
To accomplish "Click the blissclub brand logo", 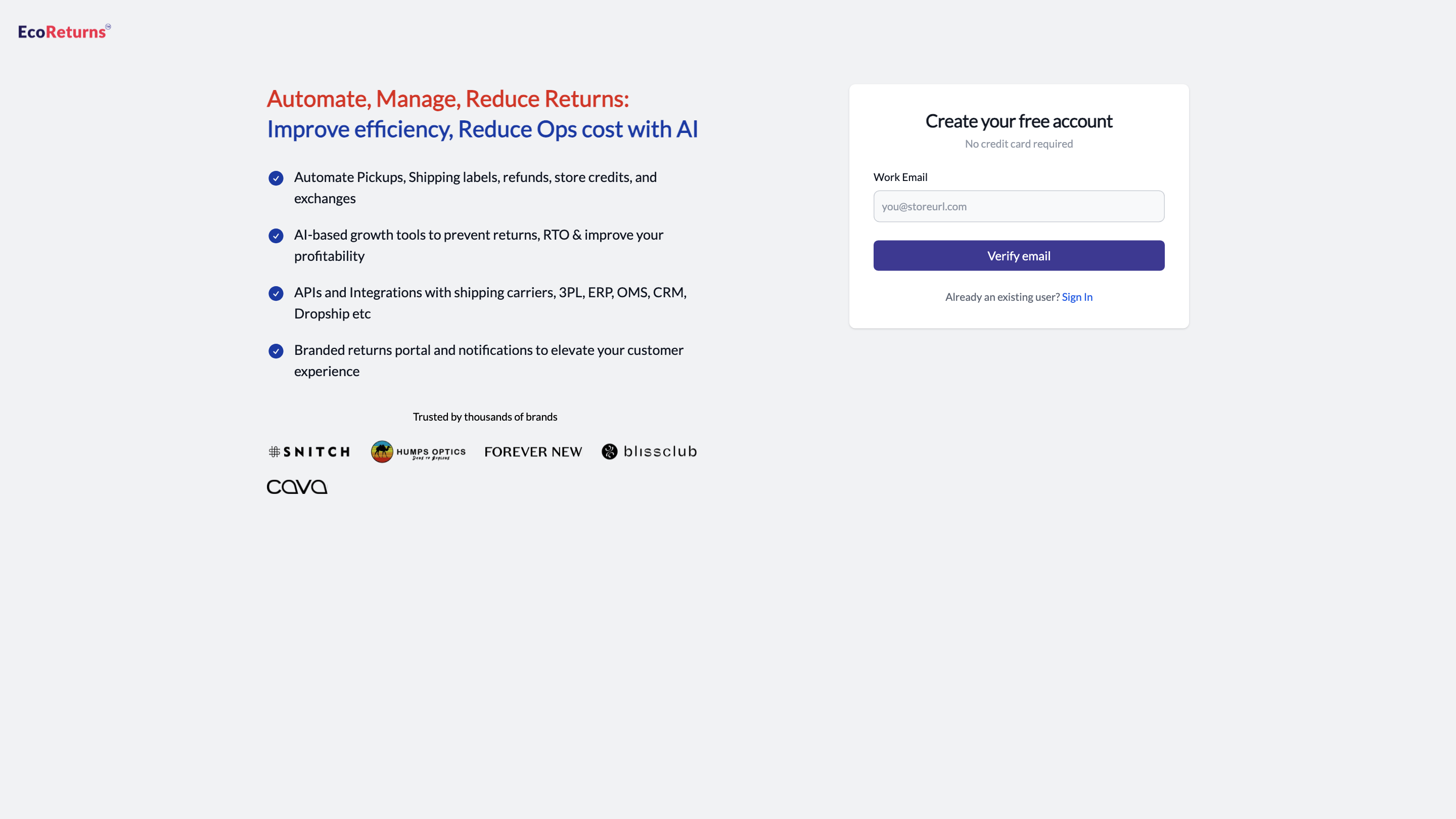I will pyautogui.click(x=649, y=451).
